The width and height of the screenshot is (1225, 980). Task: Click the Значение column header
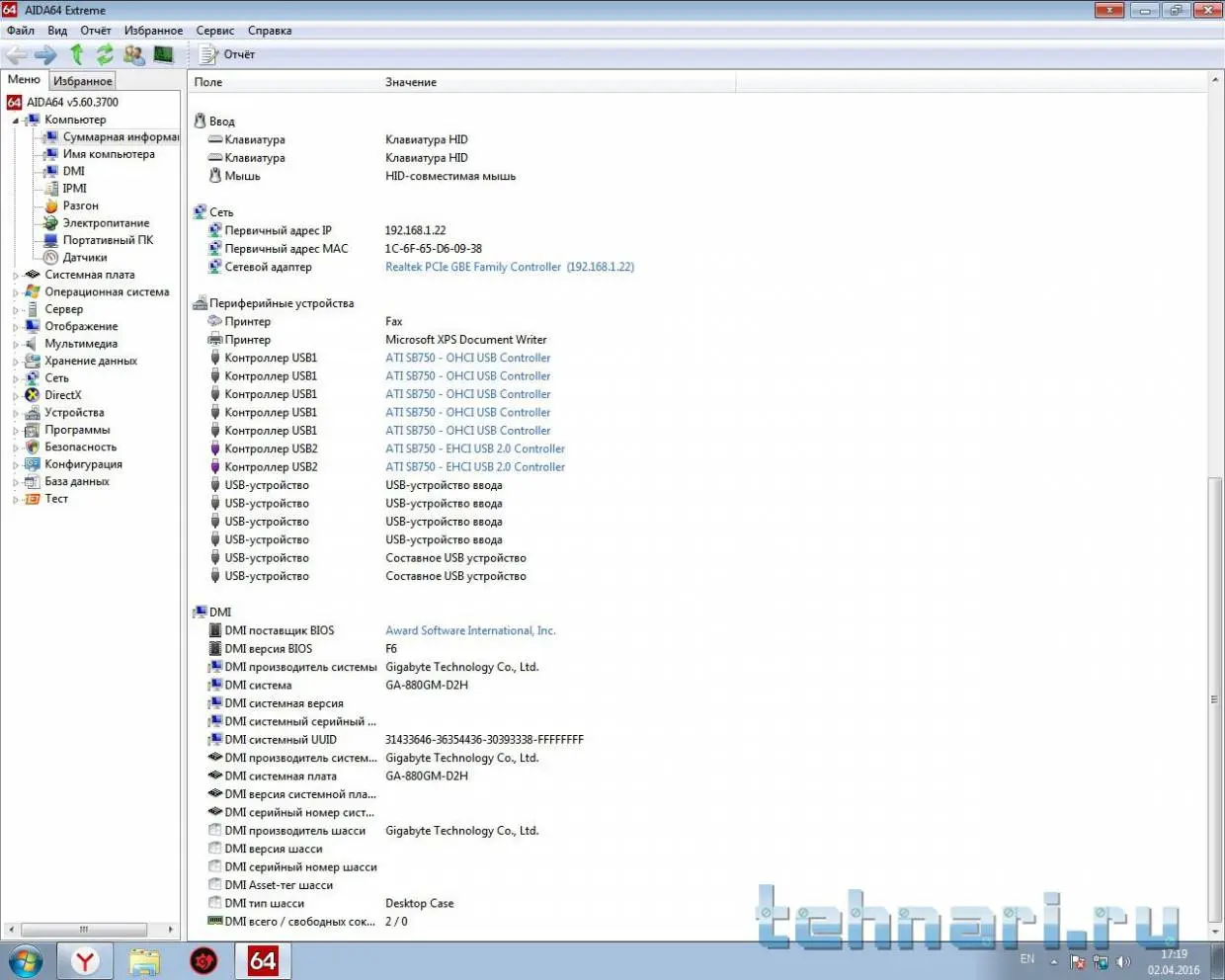(411, 82)
